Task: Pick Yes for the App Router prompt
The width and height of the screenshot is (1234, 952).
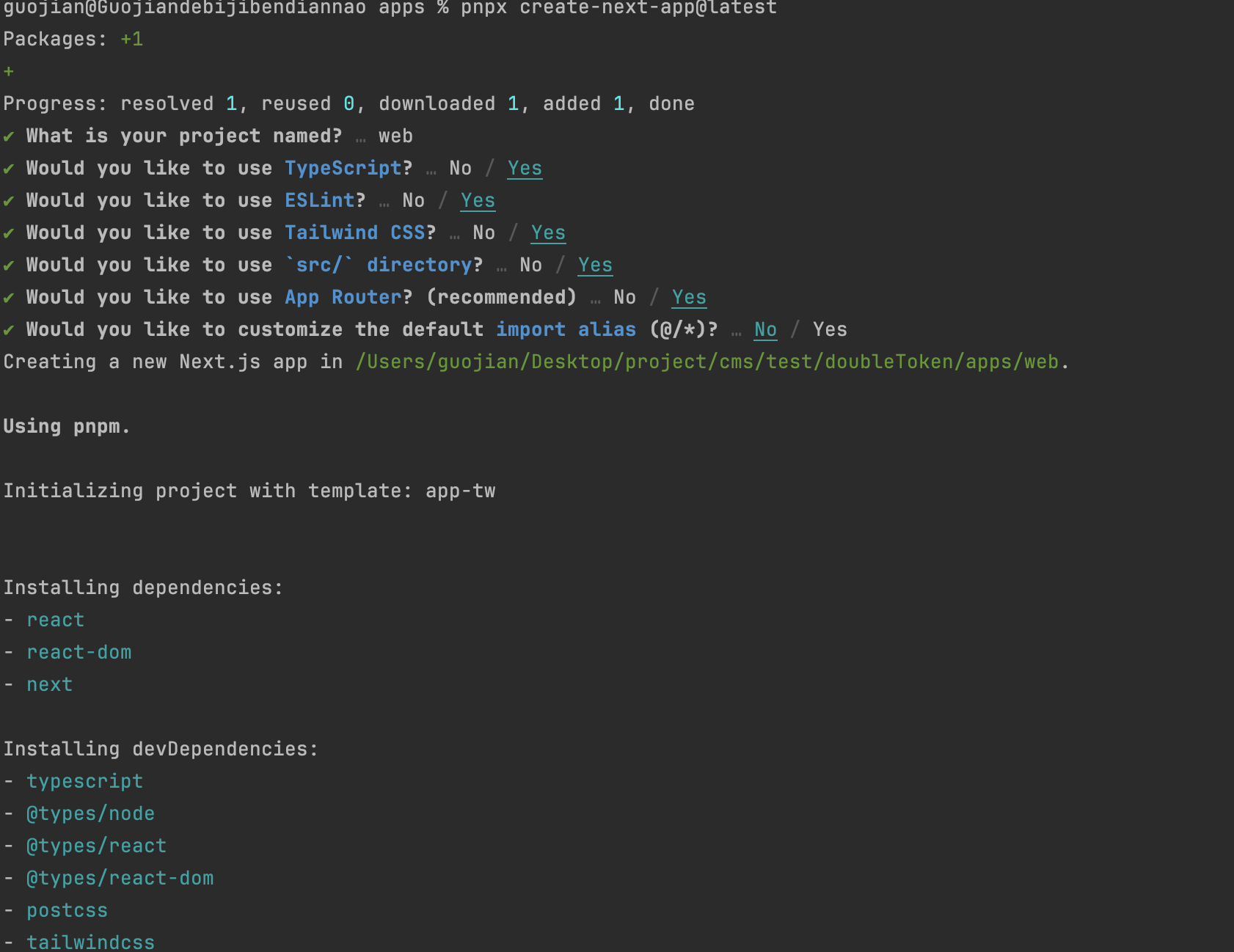Action: (x=689, y=298)
